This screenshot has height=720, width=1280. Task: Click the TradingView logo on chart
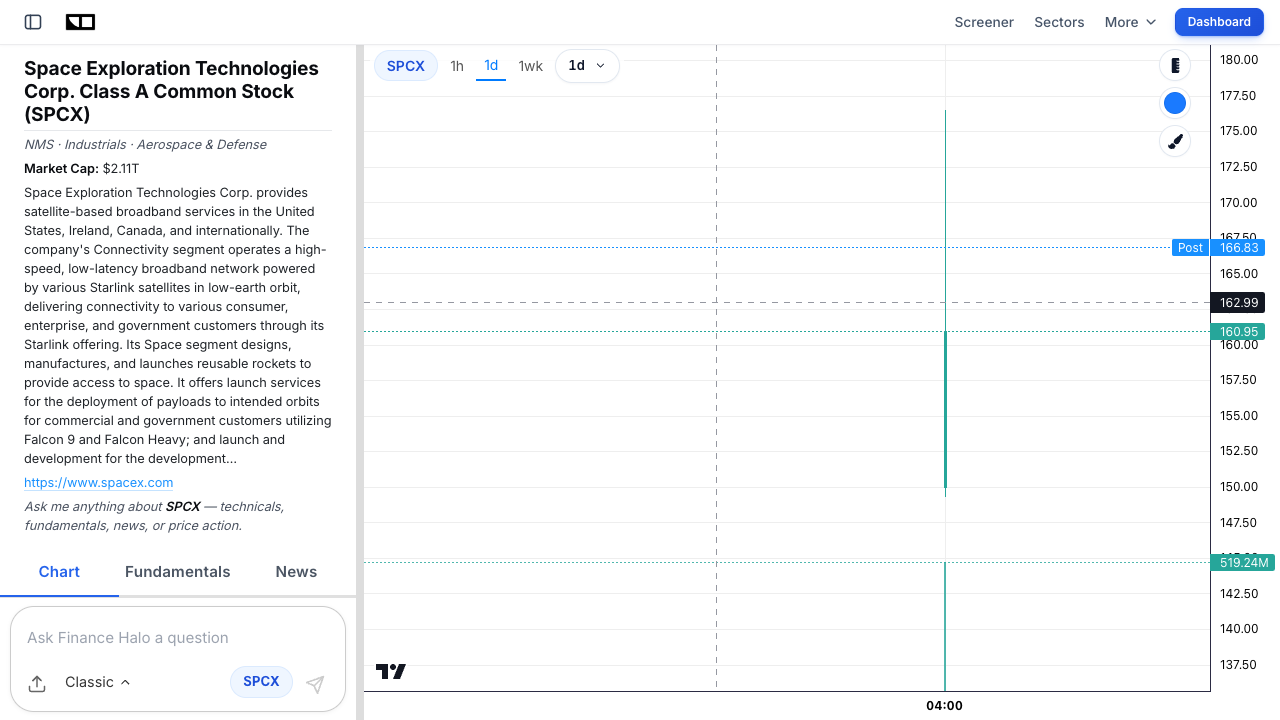coord(391,671)
